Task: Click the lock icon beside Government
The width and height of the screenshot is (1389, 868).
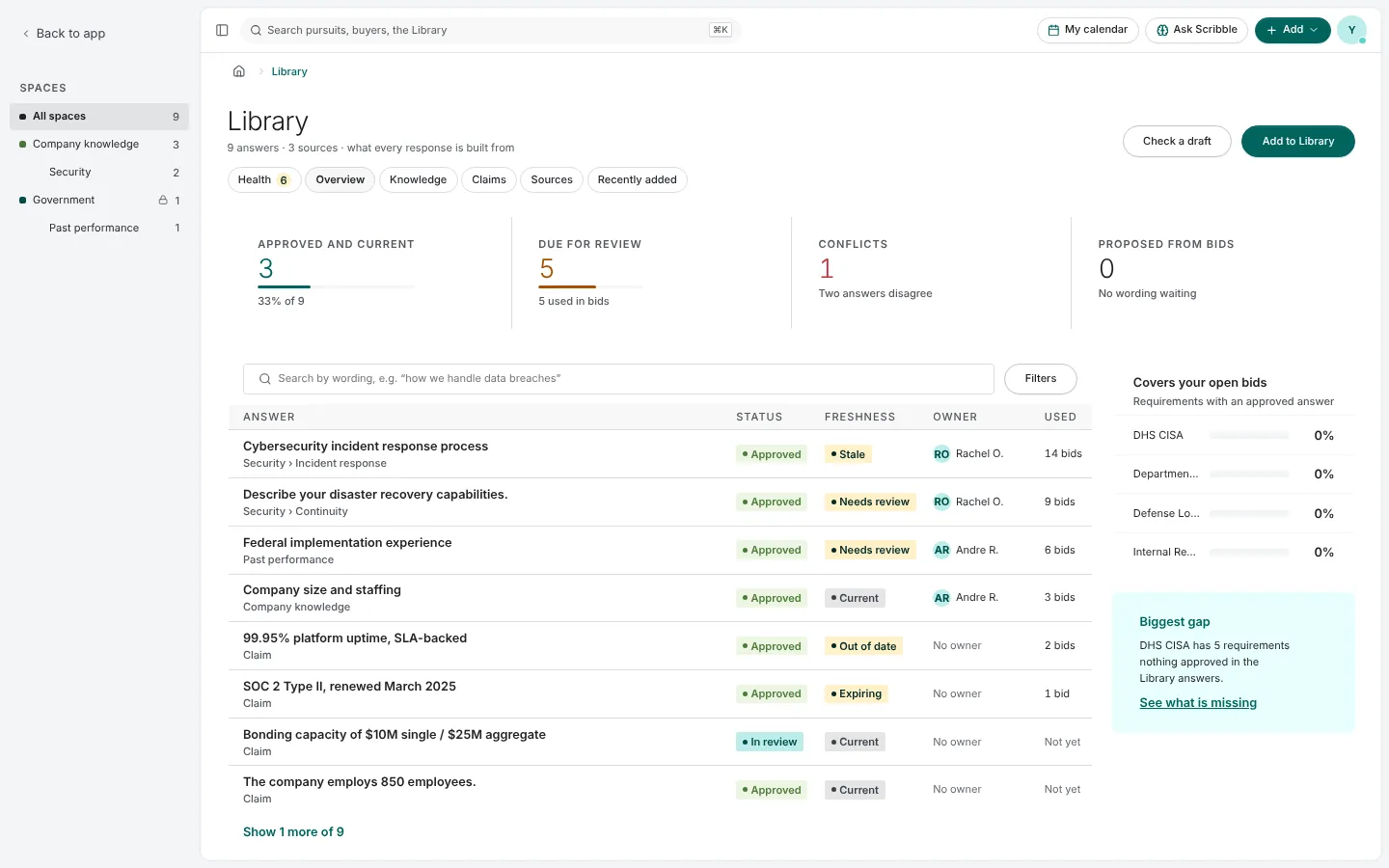Action: click(163, 201)
